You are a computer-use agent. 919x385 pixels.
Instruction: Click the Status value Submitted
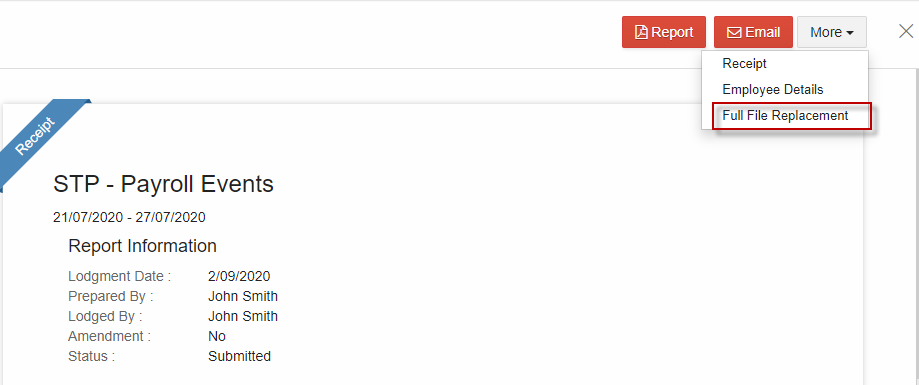239,356
